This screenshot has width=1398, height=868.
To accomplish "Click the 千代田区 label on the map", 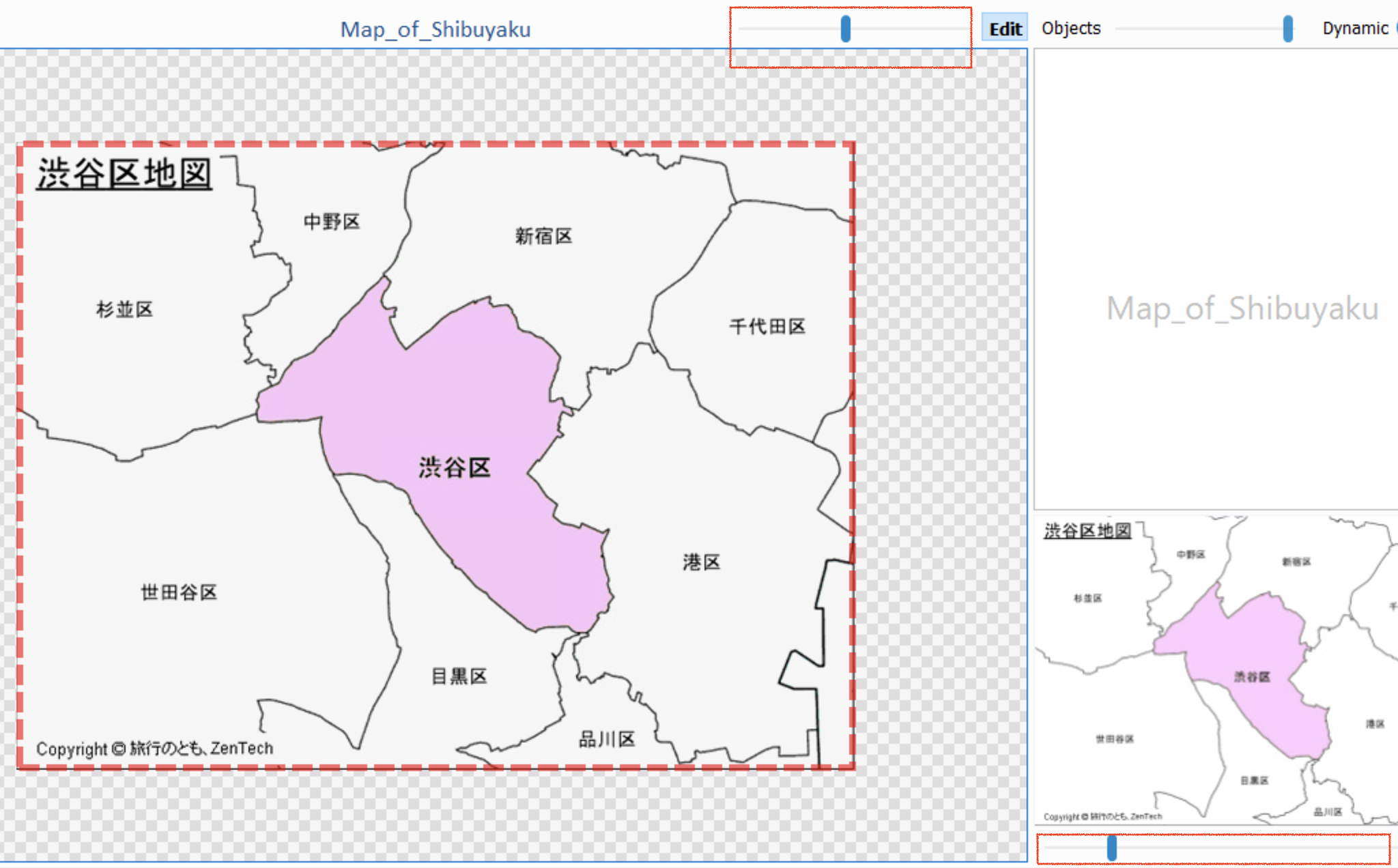I will [767, 326].
